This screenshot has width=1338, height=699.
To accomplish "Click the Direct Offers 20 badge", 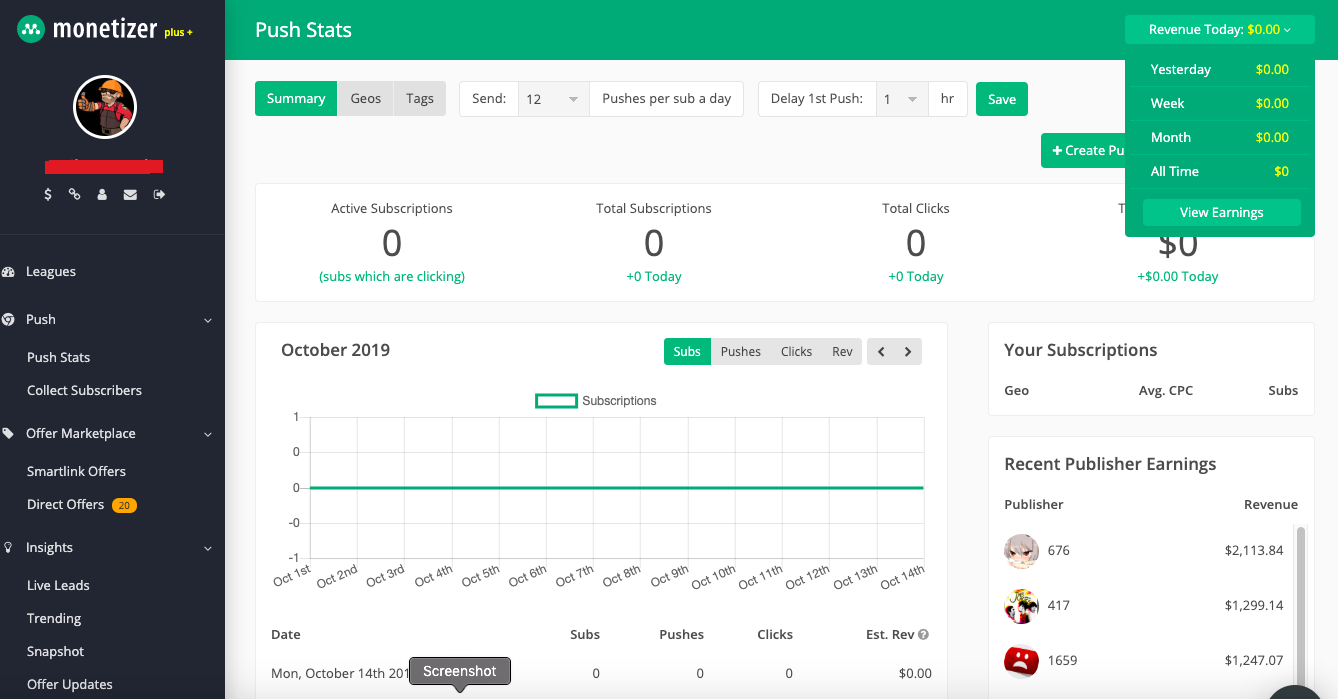I will [124, 505].
